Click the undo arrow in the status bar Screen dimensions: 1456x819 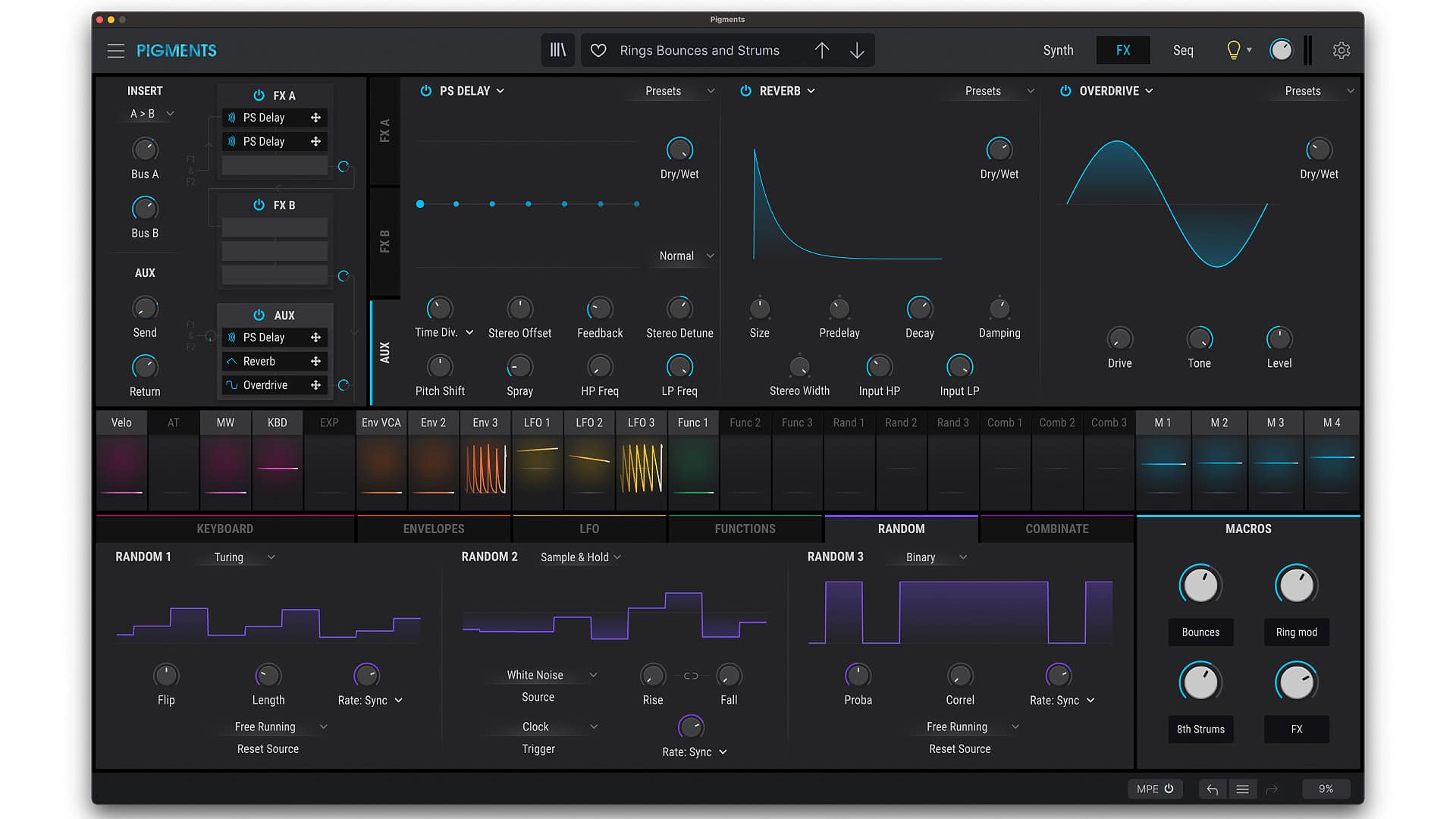pyautogui.click(x=1212, y=789)
